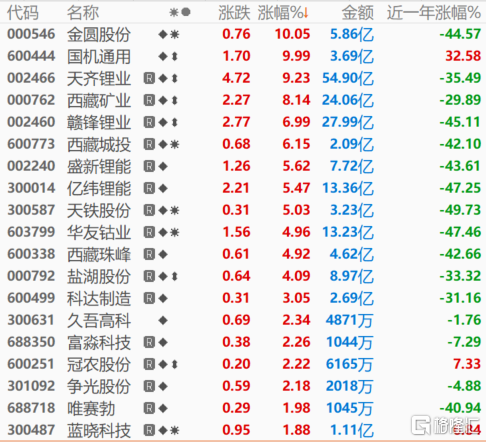The image size is (486, 442).
Task: Click the 8.14 gain percentage cell
Action: (x=296, y=100)
